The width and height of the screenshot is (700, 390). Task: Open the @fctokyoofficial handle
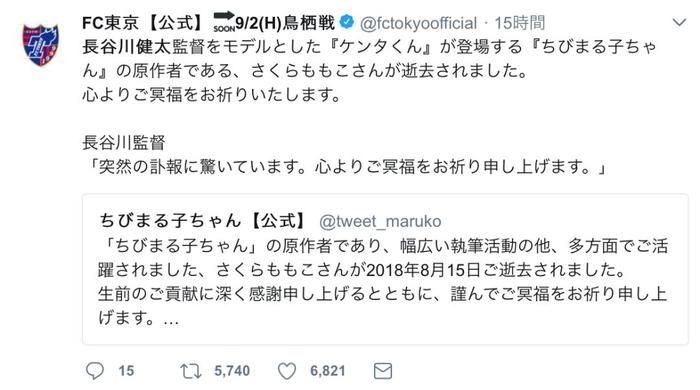pos(418,23)
